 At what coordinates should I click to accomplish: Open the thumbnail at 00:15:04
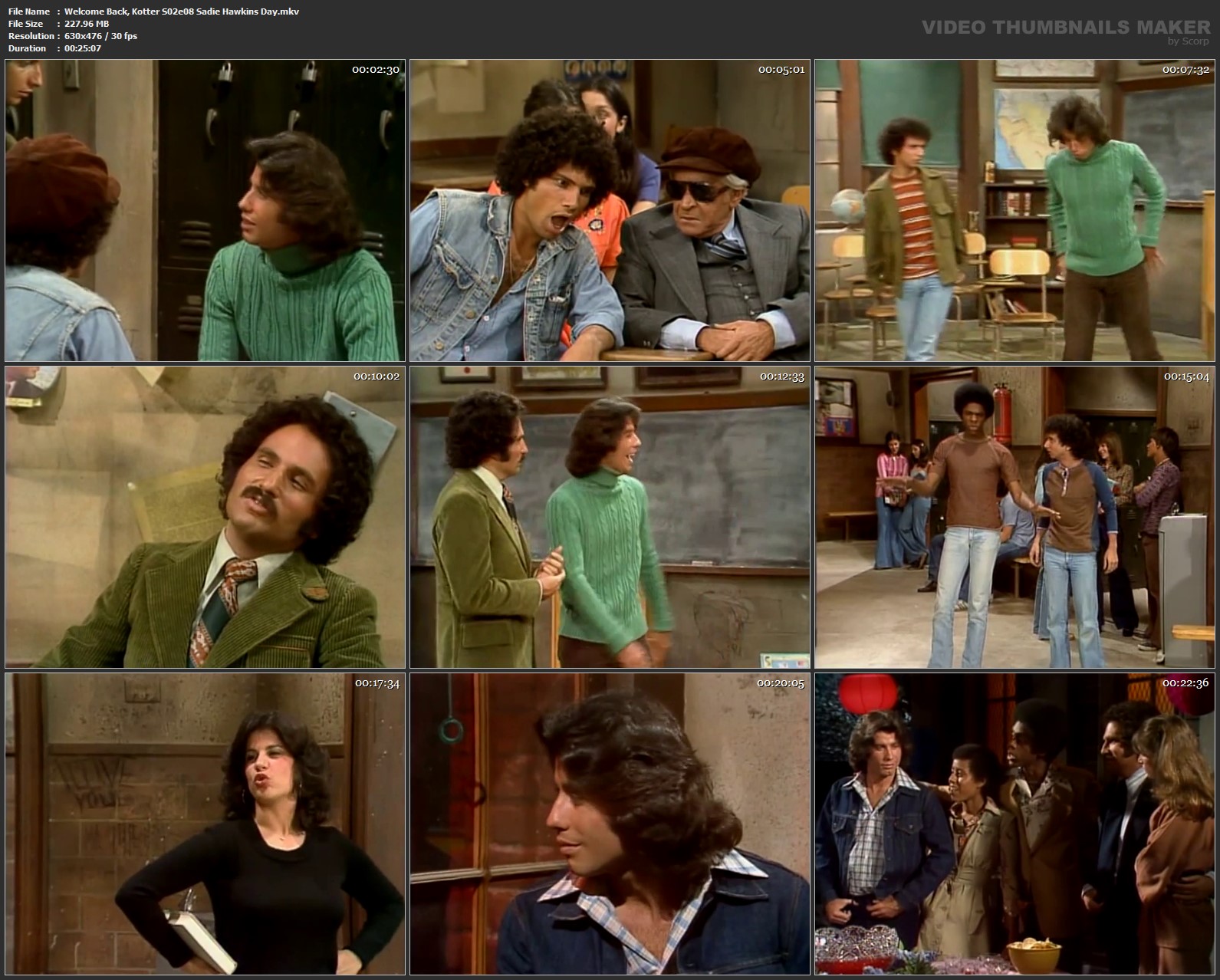[x=1014, y=517]
